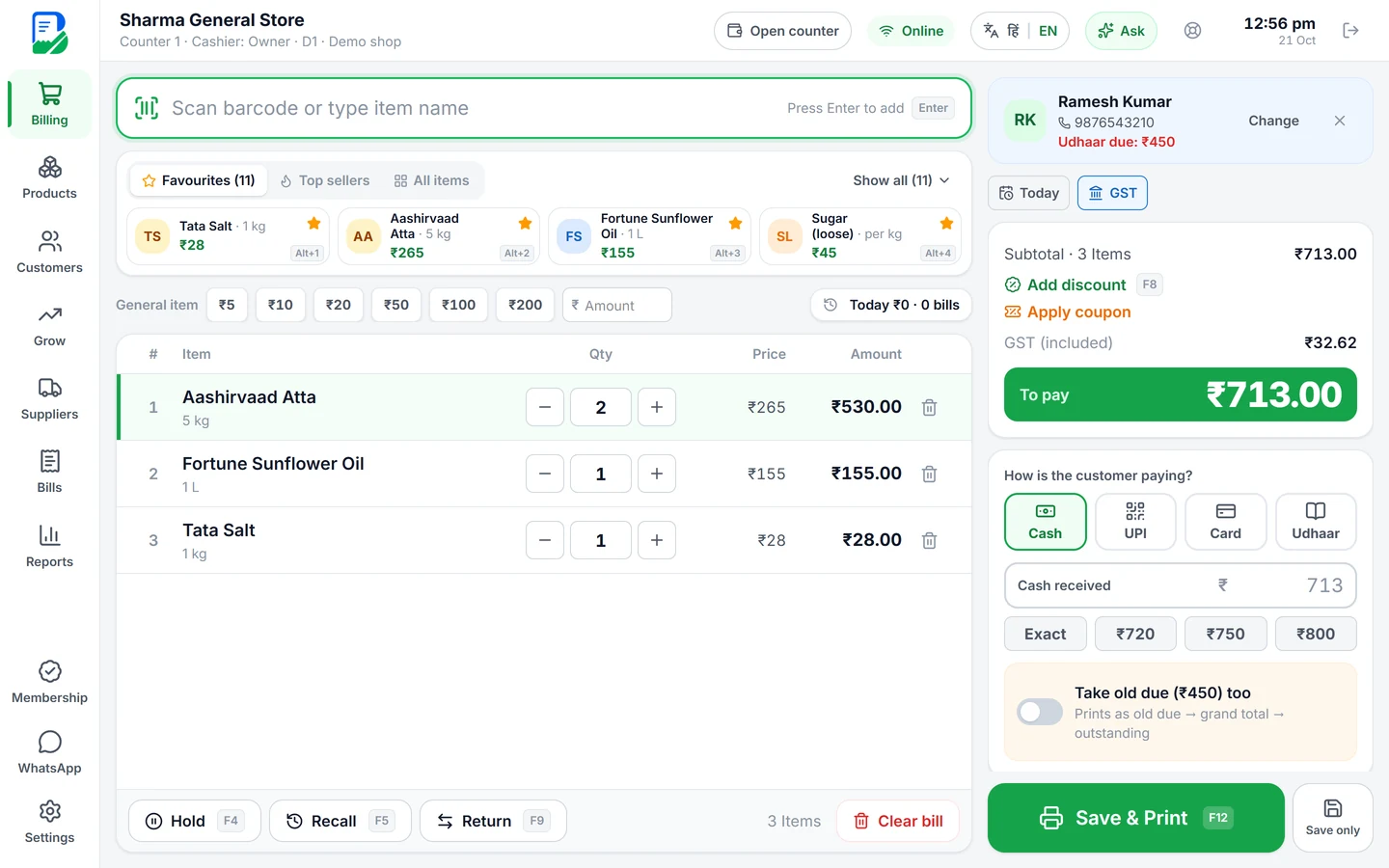Select the Favourites (11) tab
Screen dimensions: 1389x868
199,180
